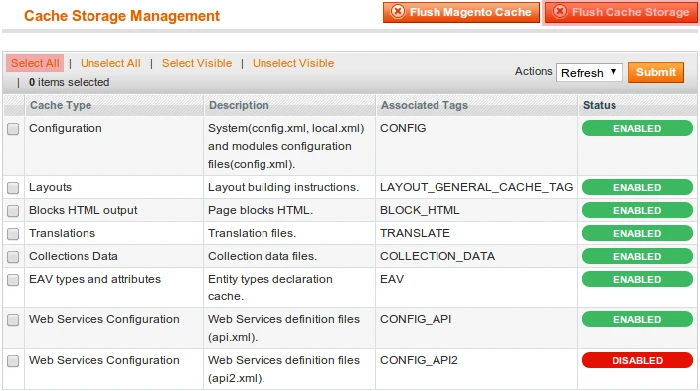700x391 pixels.
Task: Click the DISABLED status badge for CONFIG_API2
Action: click(637, 360)
